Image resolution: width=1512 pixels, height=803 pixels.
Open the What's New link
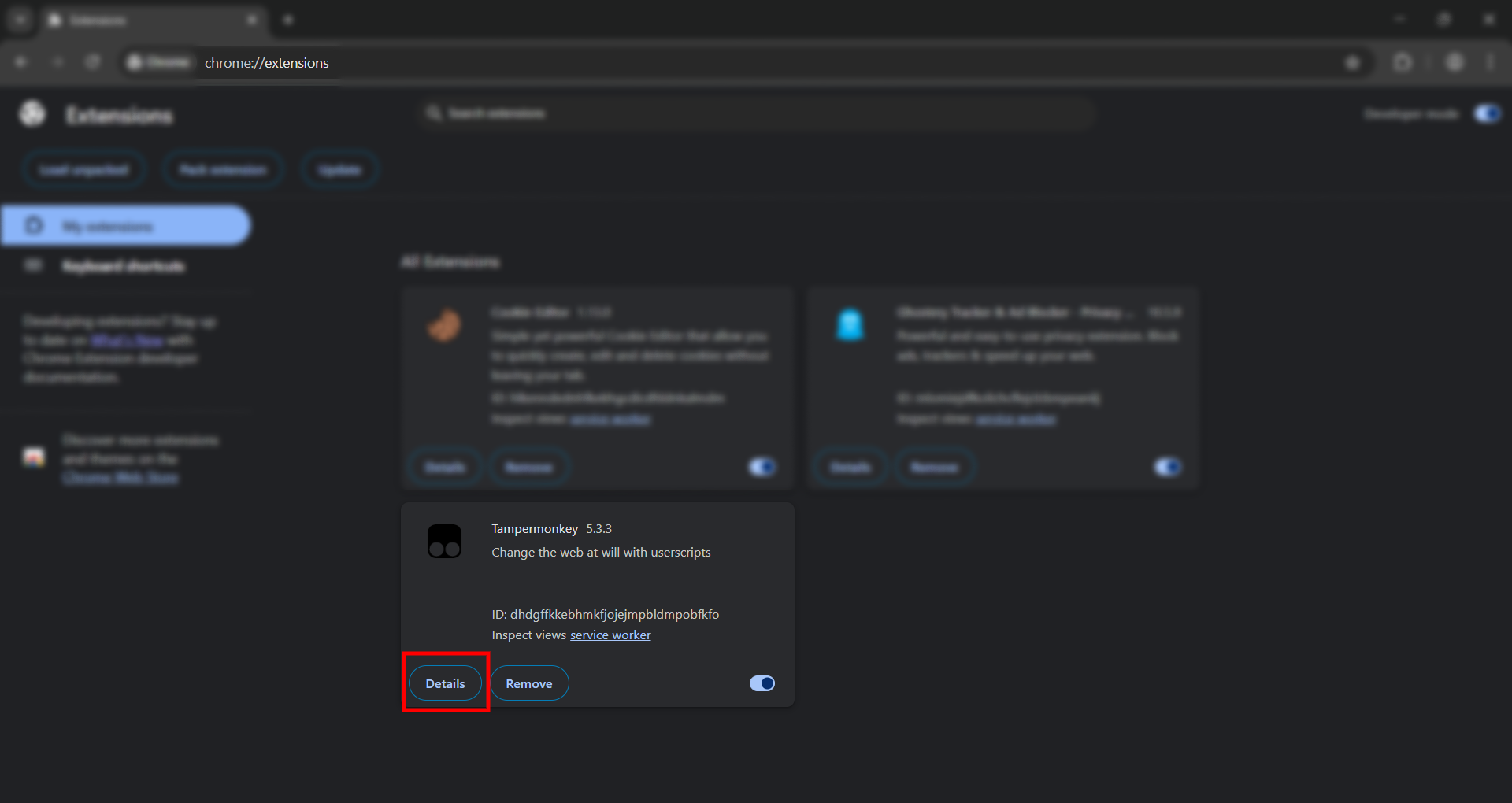[x=127, y=340]
